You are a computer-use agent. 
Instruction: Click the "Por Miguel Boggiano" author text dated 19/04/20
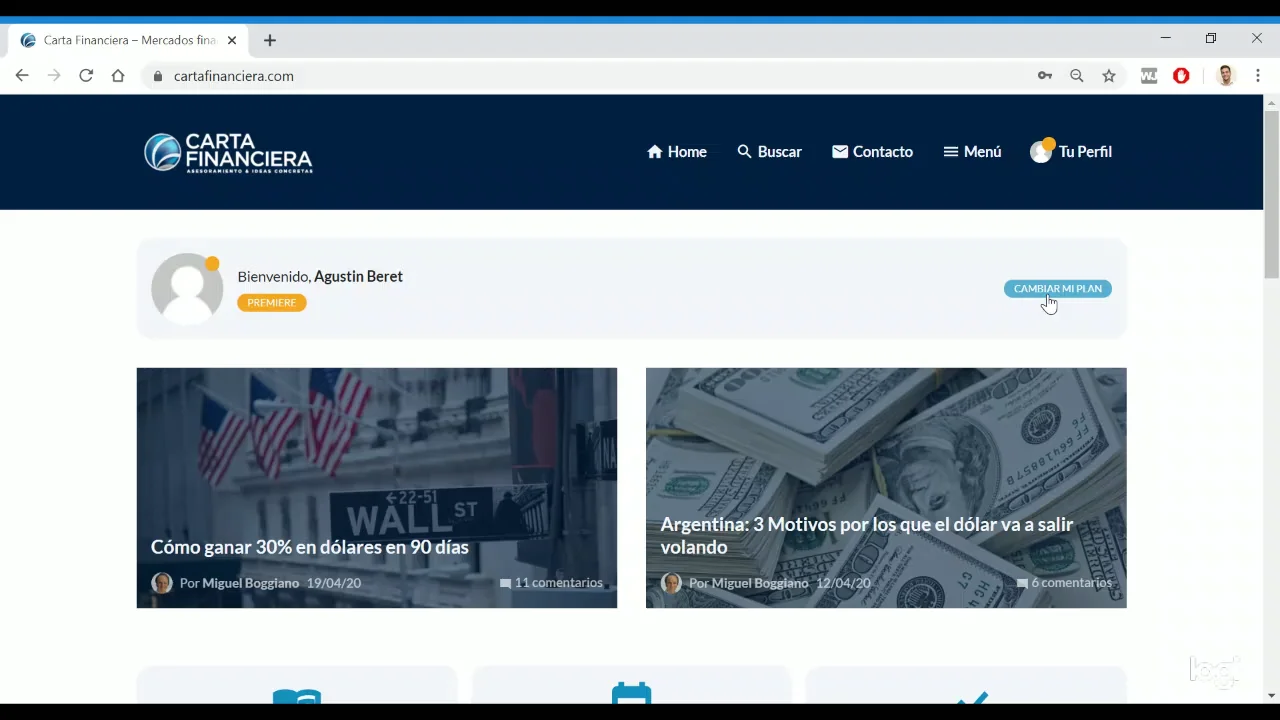coord(239,583)
